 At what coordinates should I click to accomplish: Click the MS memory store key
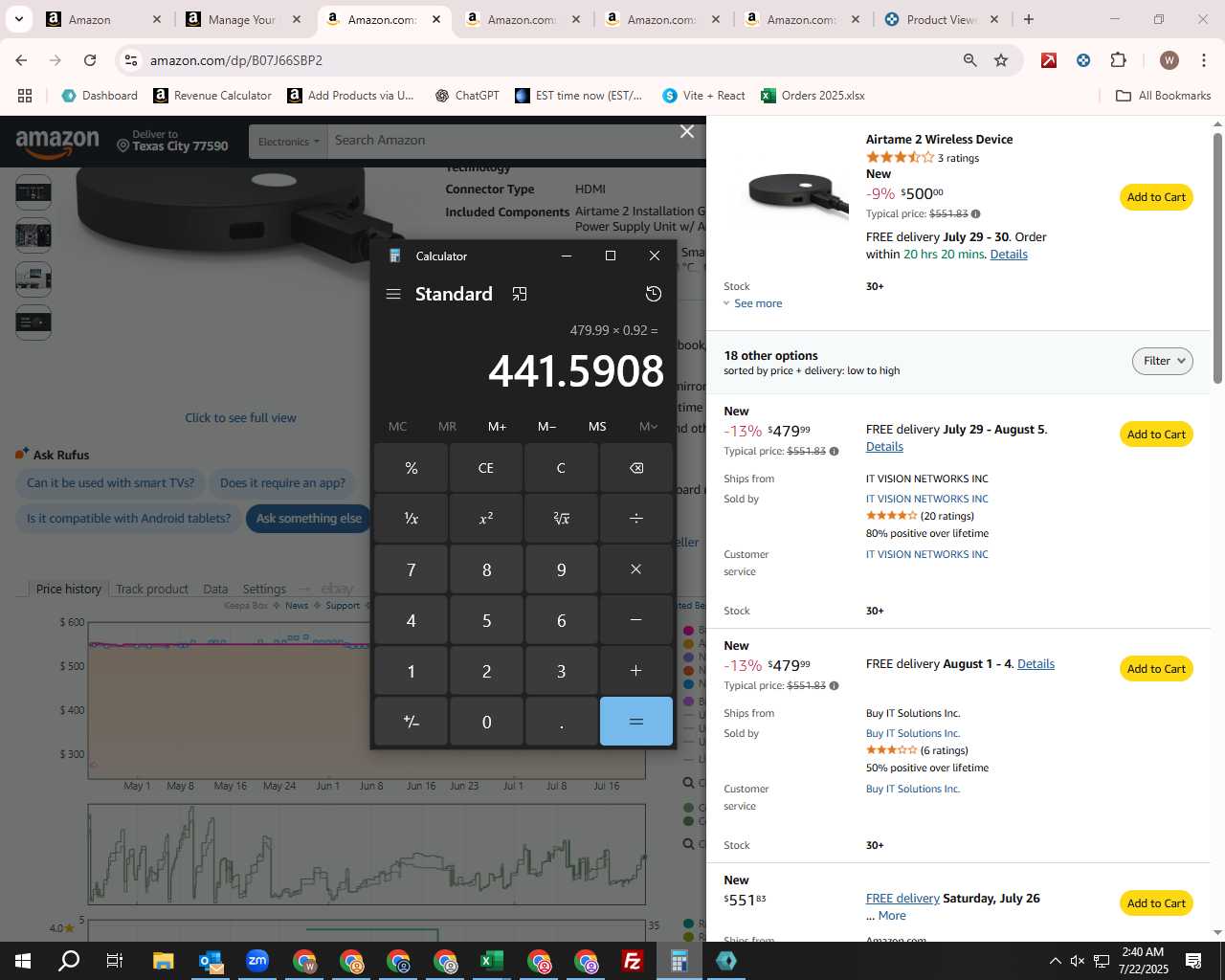pos(597,427)
